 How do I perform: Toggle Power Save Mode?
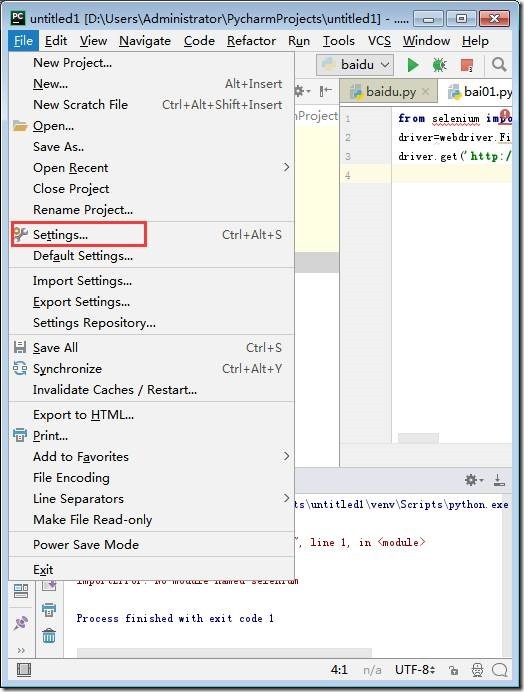[x=151, y=545]
